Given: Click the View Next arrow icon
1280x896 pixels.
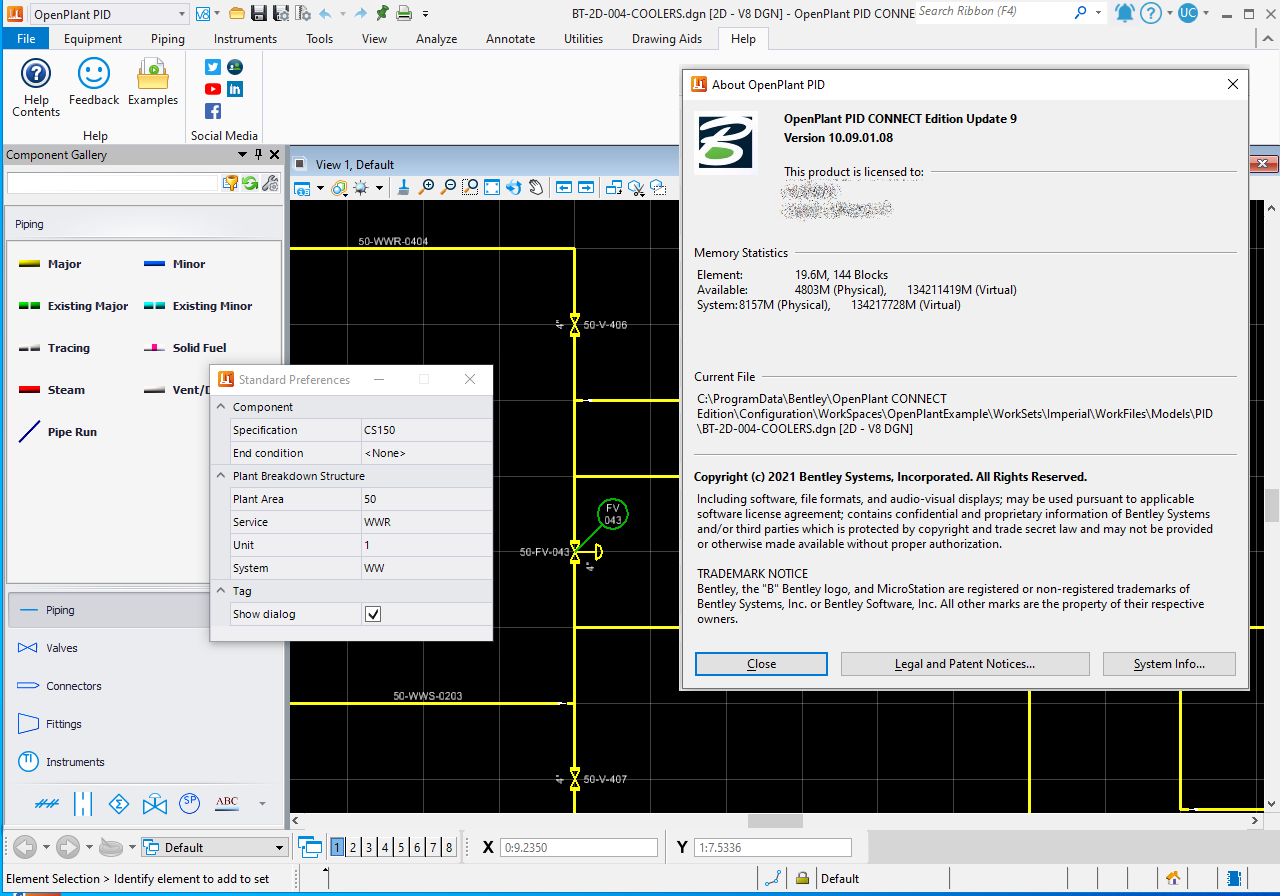Looking at the screenshot, I should click(586, 187).
